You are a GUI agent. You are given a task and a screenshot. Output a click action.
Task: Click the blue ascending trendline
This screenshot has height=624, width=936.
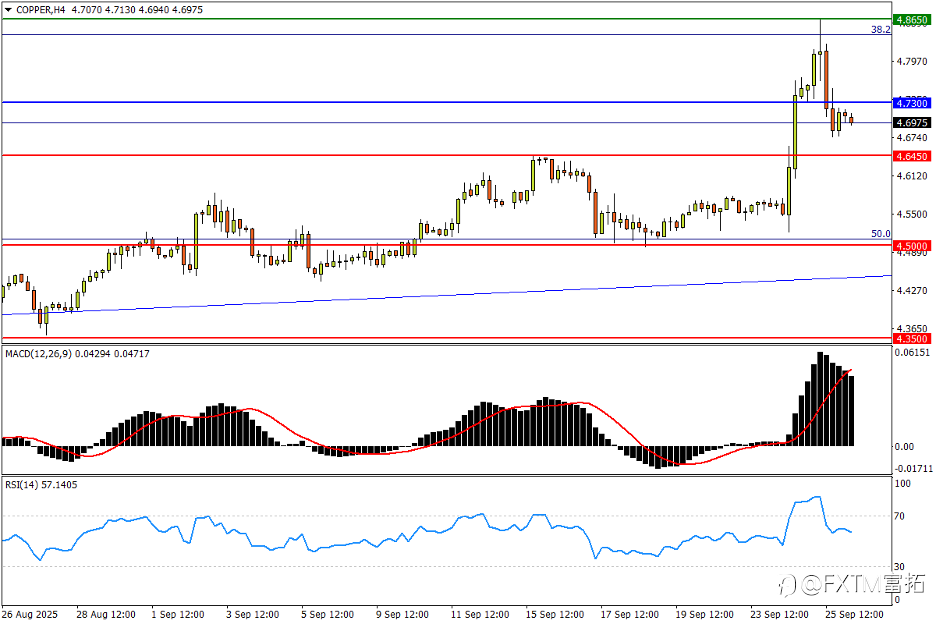click(447, 295)
